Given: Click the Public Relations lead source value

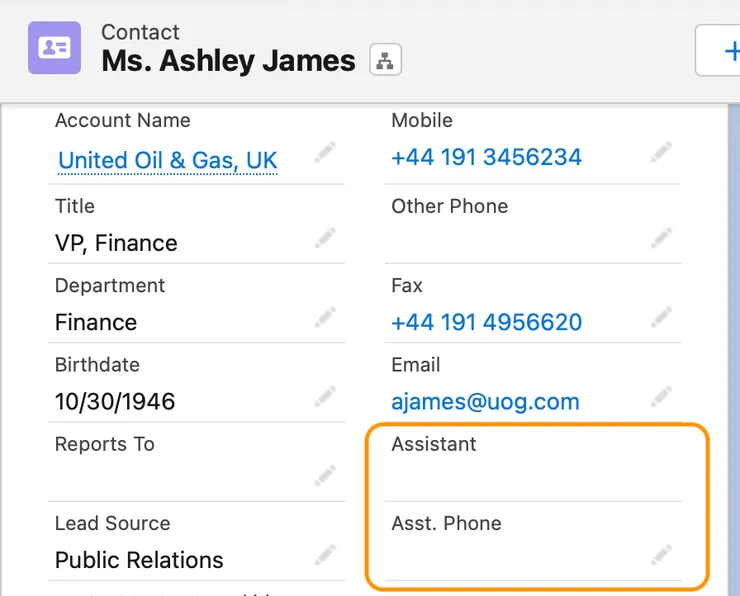Looking at the screenshot, I should click(x=139, y=560).
